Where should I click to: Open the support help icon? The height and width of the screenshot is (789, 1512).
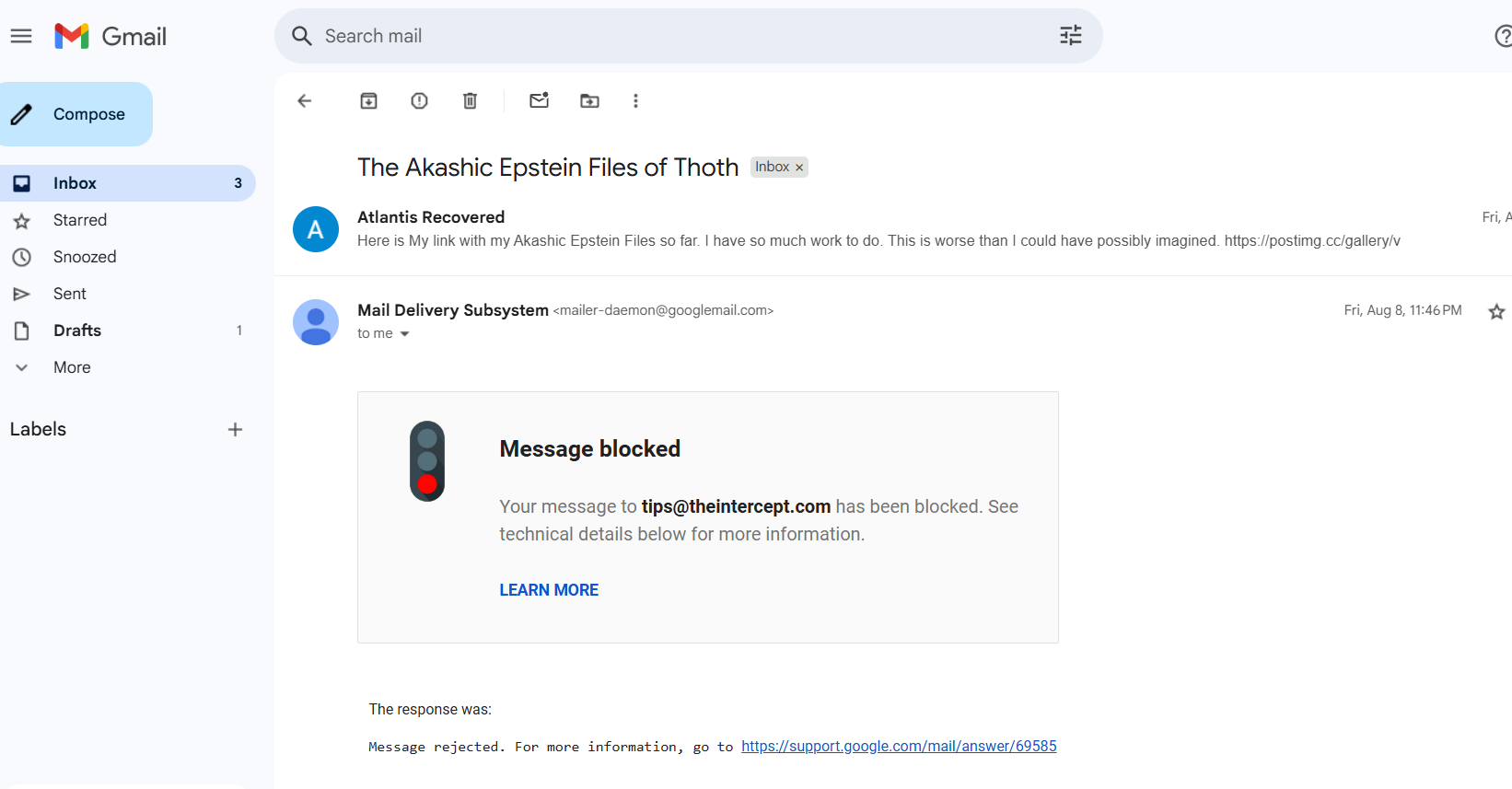click(1503, 36)
